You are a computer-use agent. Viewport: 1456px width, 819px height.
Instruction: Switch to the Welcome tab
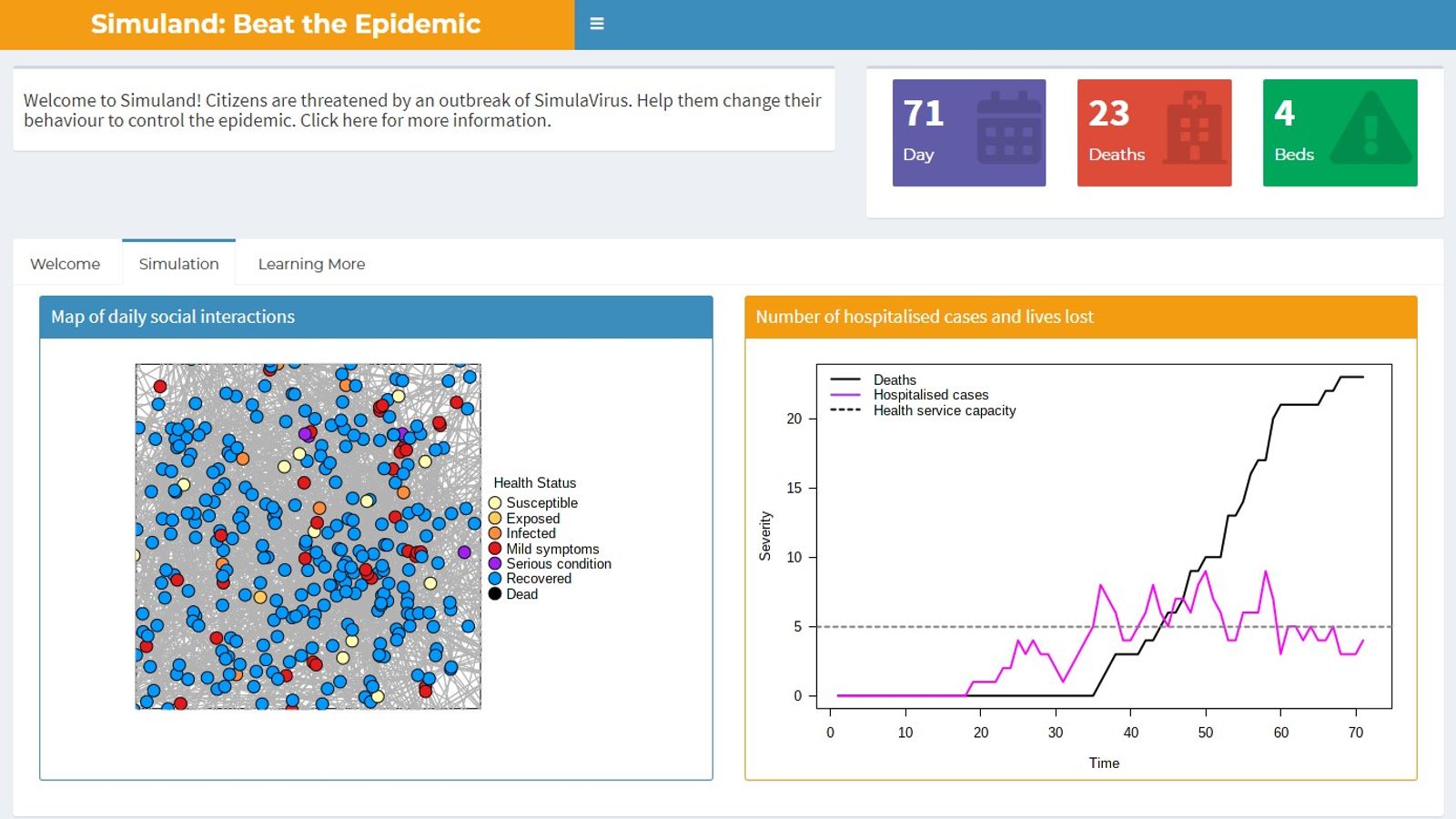pyautogui.click(x=65, y=263)
